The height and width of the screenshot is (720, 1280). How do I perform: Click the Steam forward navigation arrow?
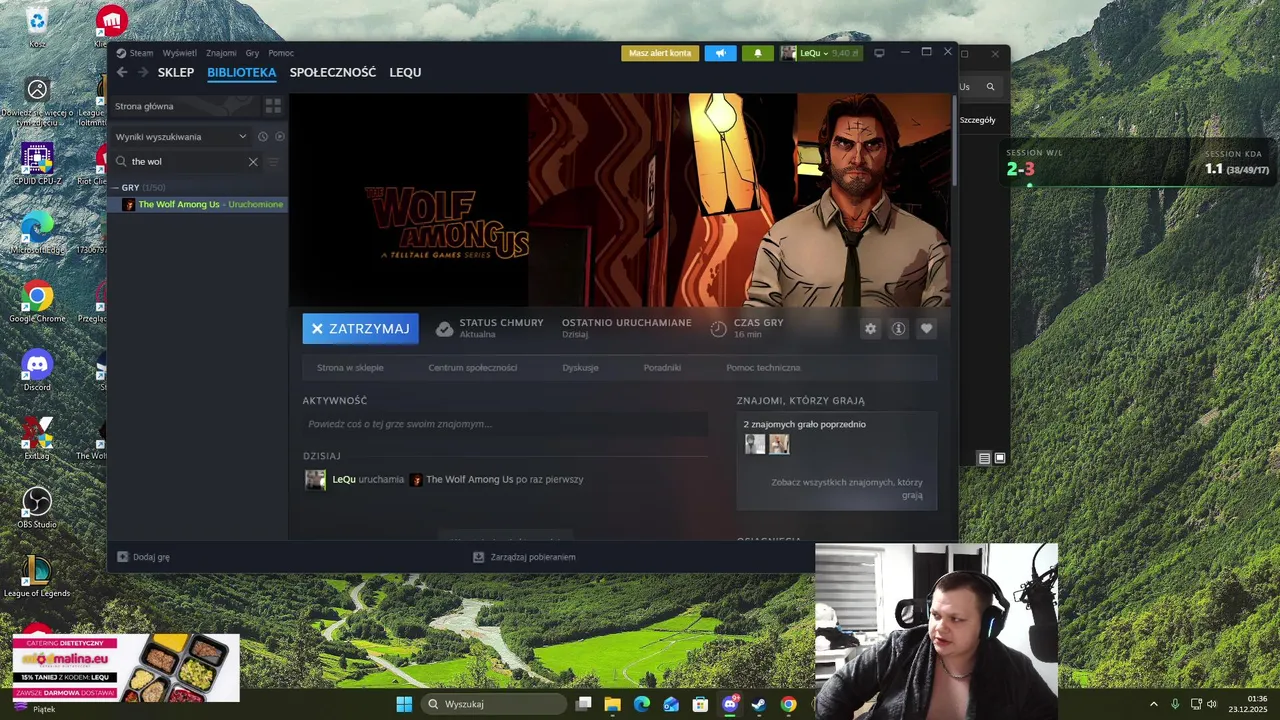point(143,72)
